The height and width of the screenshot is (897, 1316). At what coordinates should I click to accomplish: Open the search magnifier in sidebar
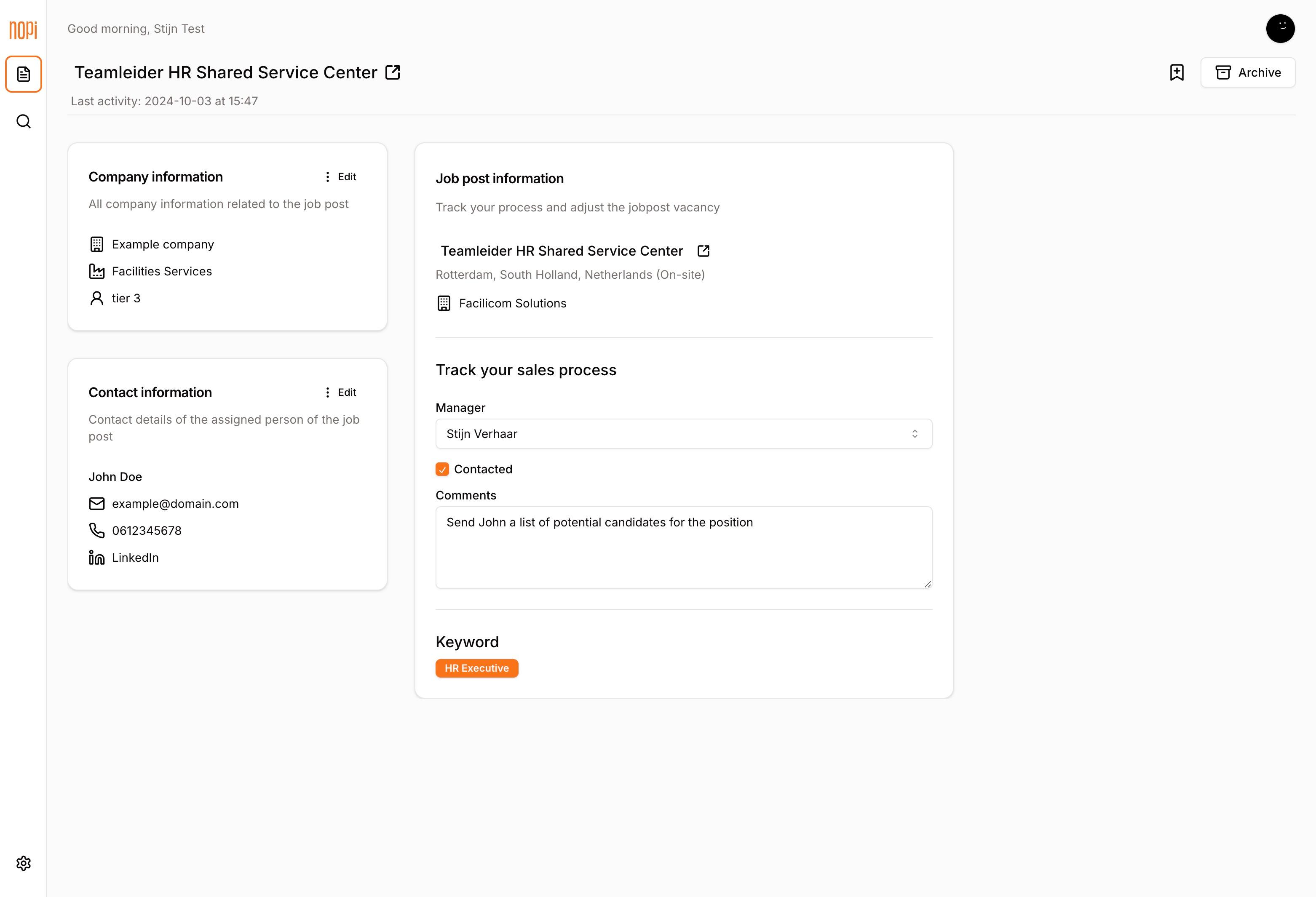pos(23,122)
